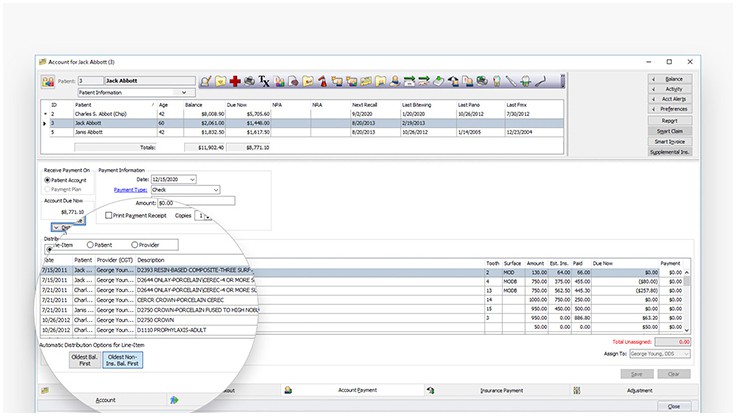Screen dimensions: 736x416
Task: Open the Payment Type link
Action: click(130, 190)
